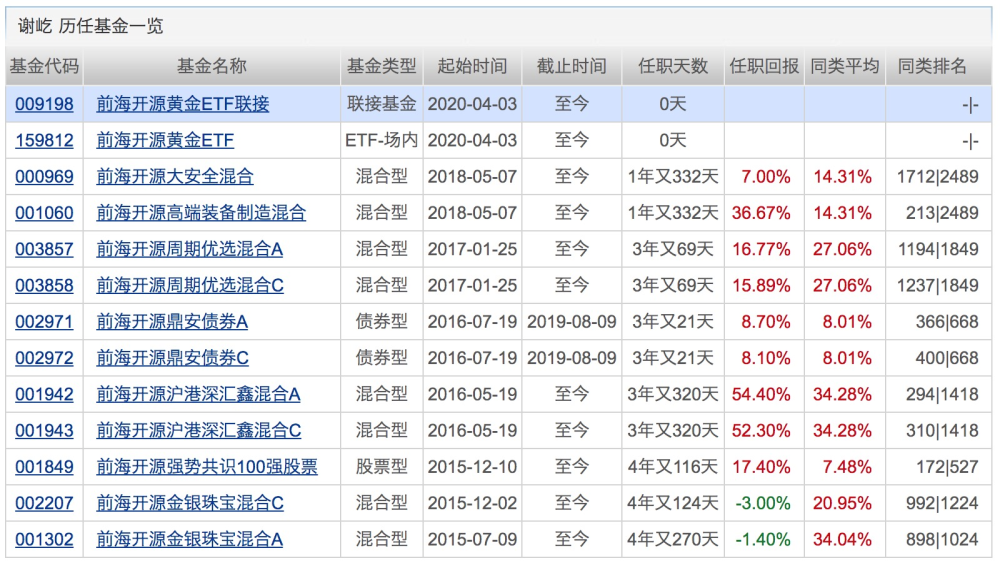Screen dimensions: 1000x568
Task: Open fund 前海开源黄金ETF联接 link
Action: coord(182,104)
